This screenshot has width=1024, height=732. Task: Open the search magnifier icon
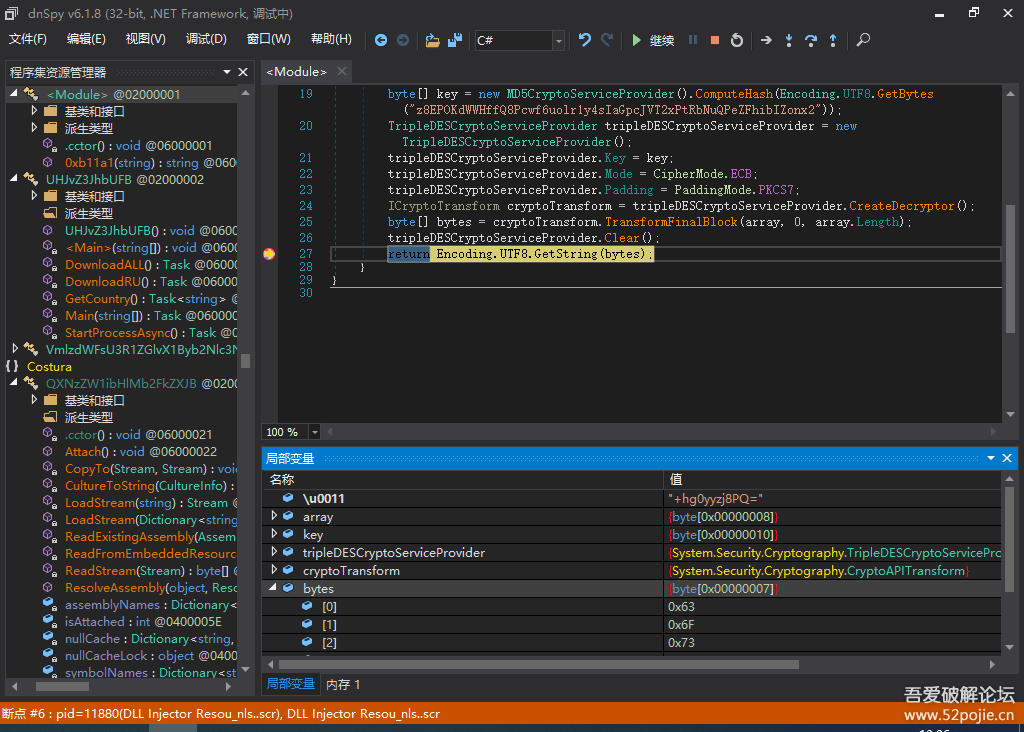(863, 40)
